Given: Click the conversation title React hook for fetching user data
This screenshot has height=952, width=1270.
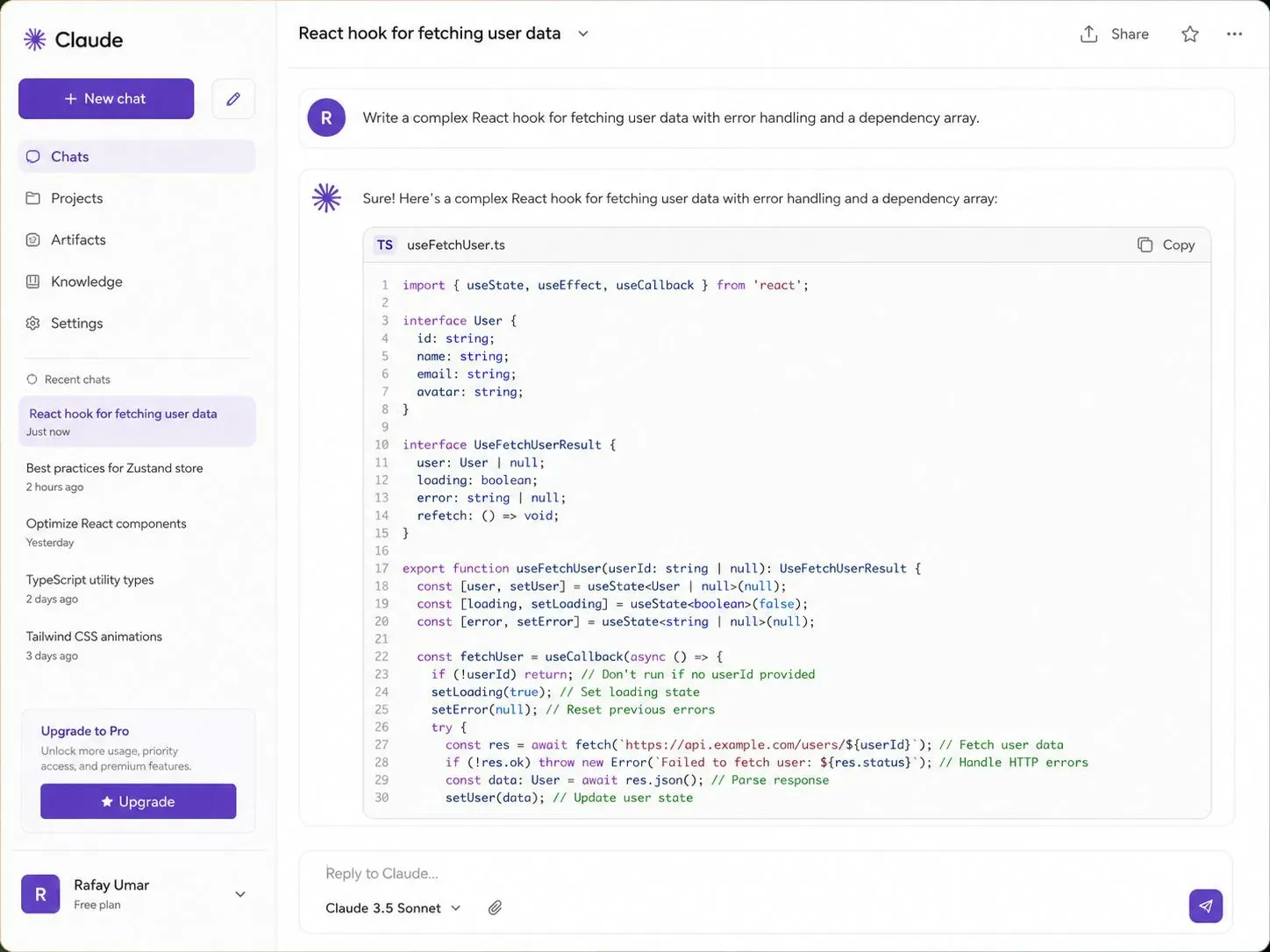Looking at the screenshot, I should pyautogui.click(x=430, y=33).
